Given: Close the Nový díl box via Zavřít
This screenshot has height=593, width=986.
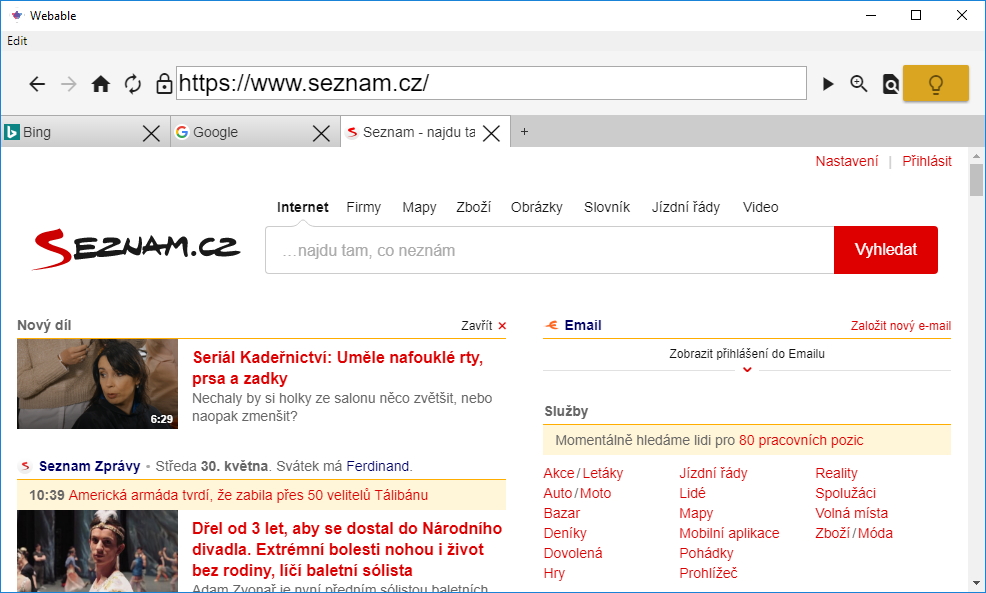Looking at the screenshot, I should [484, 326].
